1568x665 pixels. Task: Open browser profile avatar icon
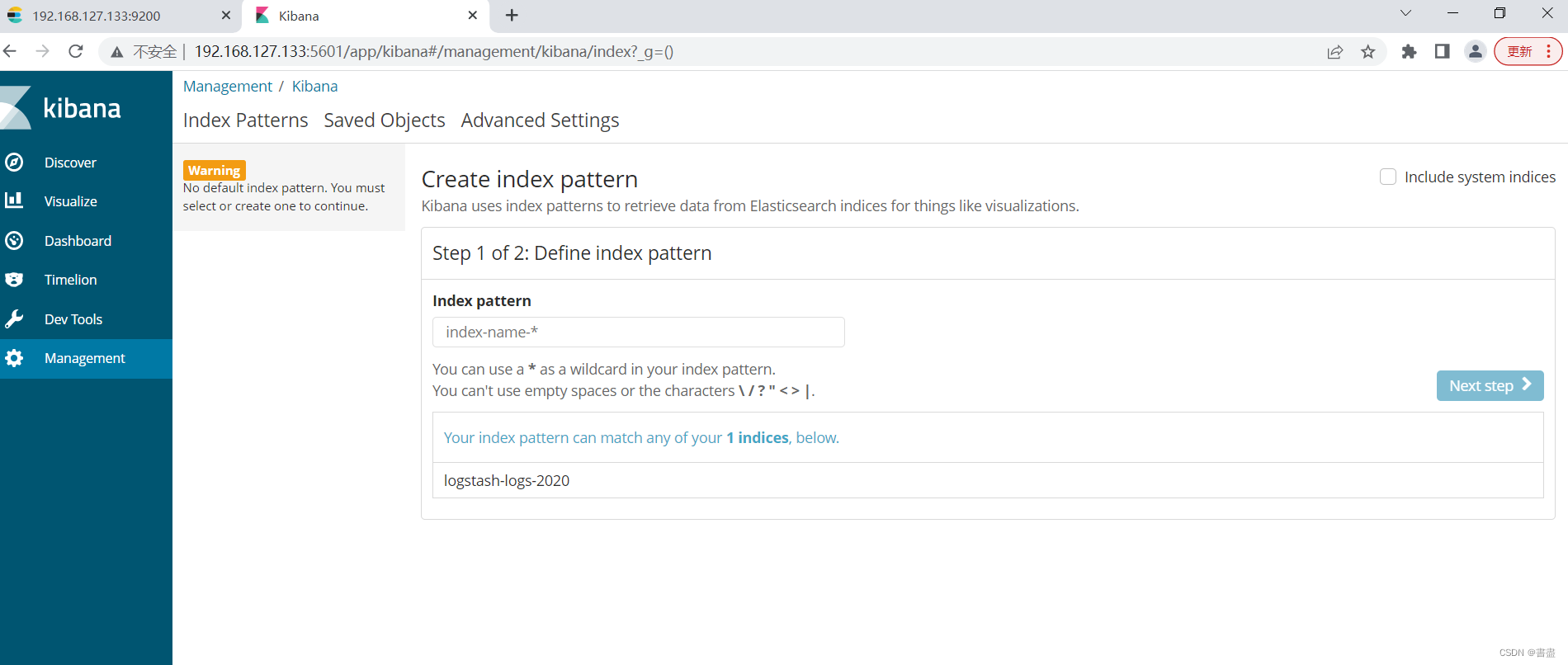tap(1475, 51)
